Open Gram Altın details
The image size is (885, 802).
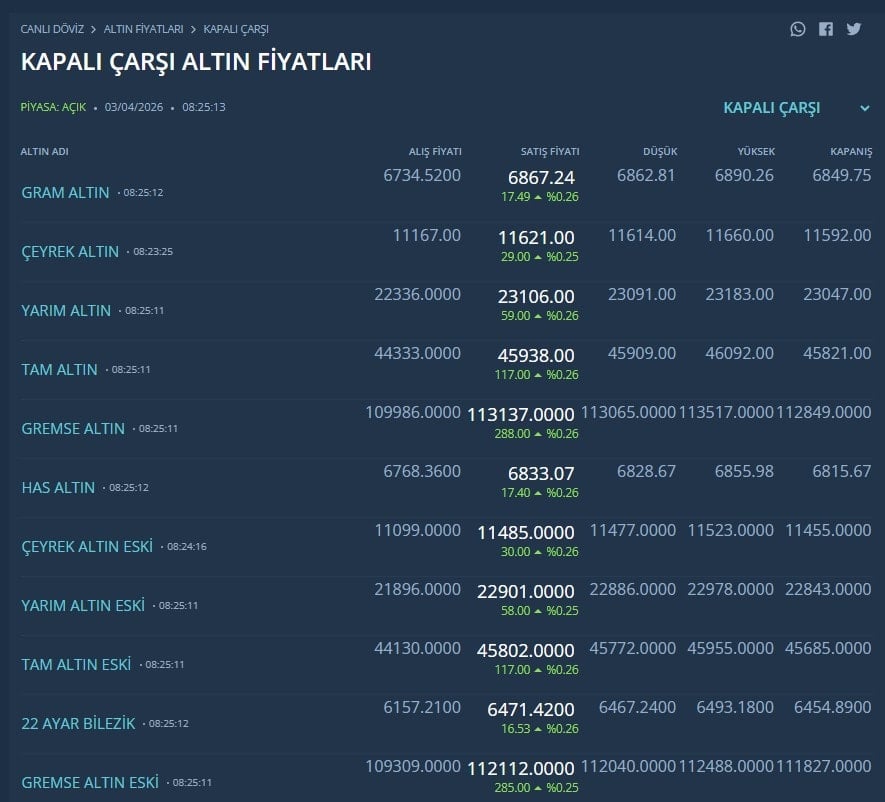pos(65,192)
